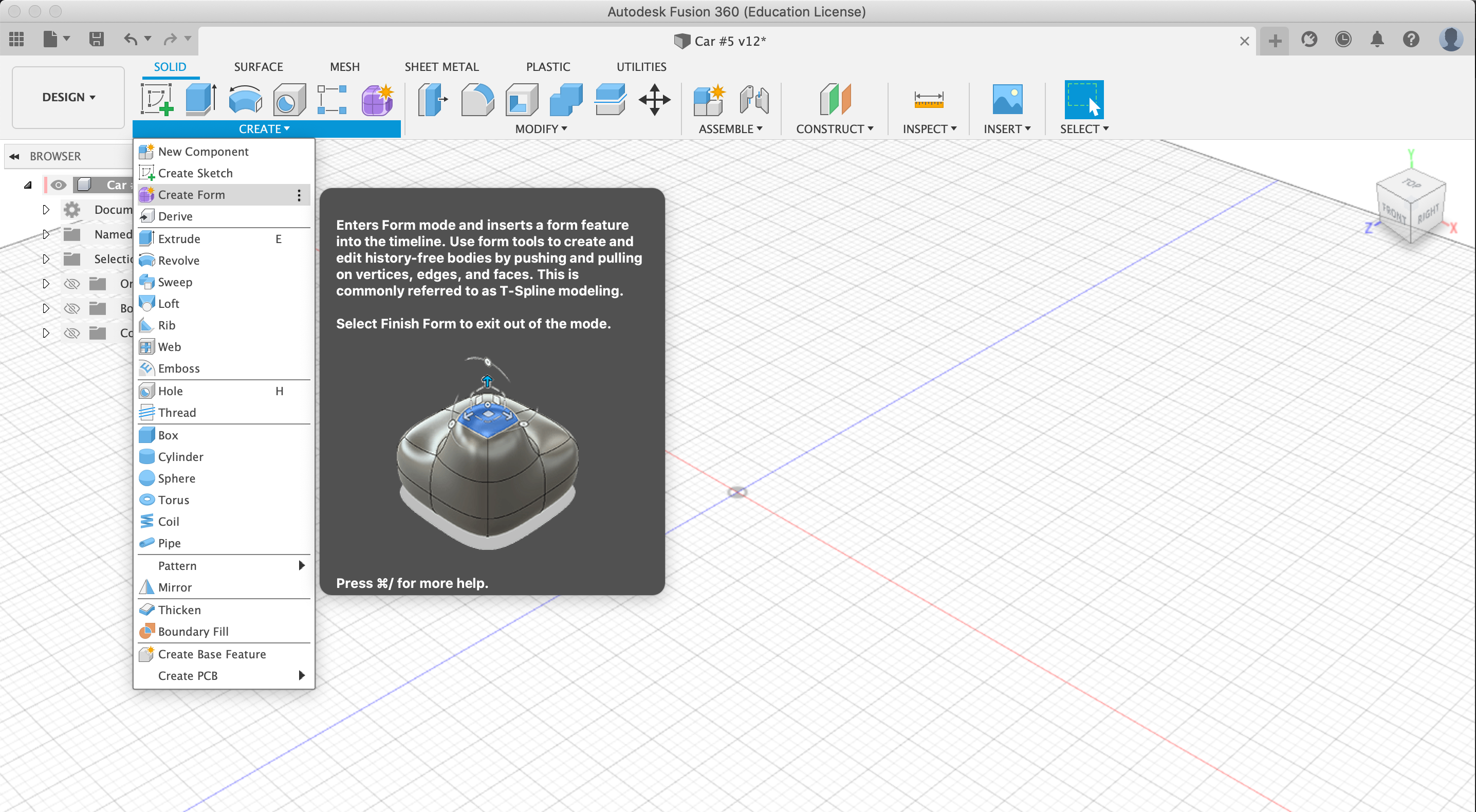Add a new design tab

click(1275, 41)
